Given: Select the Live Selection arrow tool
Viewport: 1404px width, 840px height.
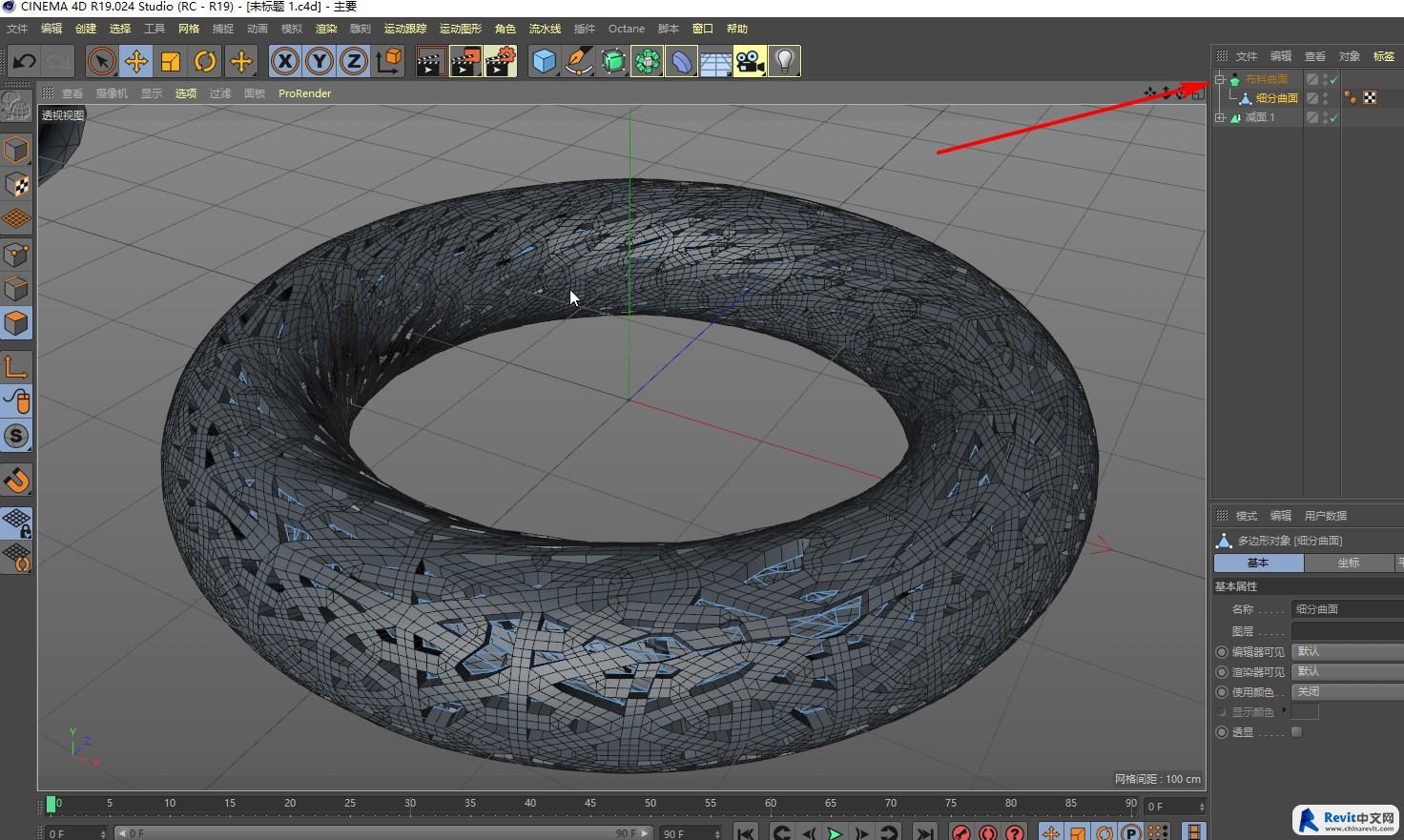Looking at the screenshot, I should coord(101,61).
